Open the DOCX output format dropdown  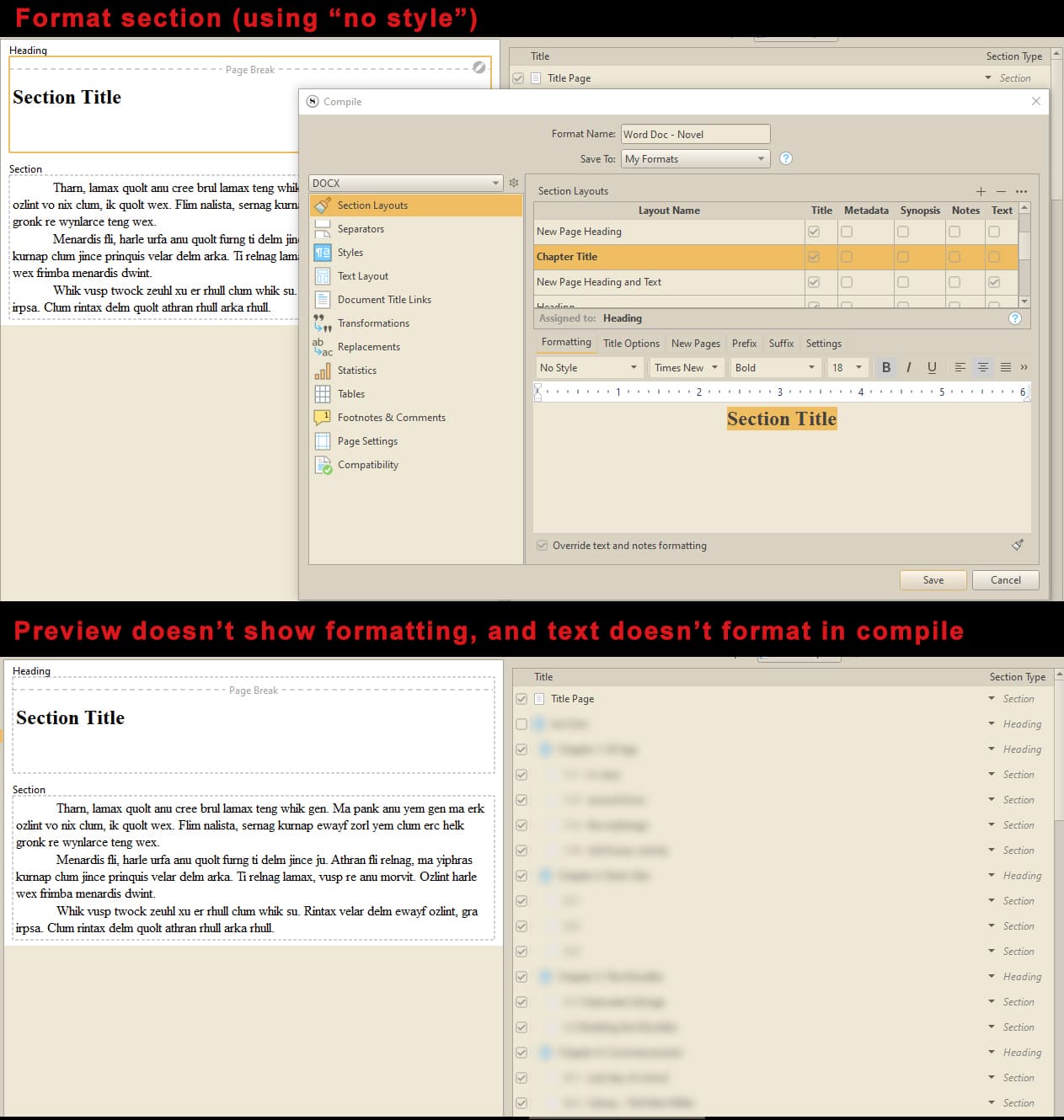click(x=406, y=183)
